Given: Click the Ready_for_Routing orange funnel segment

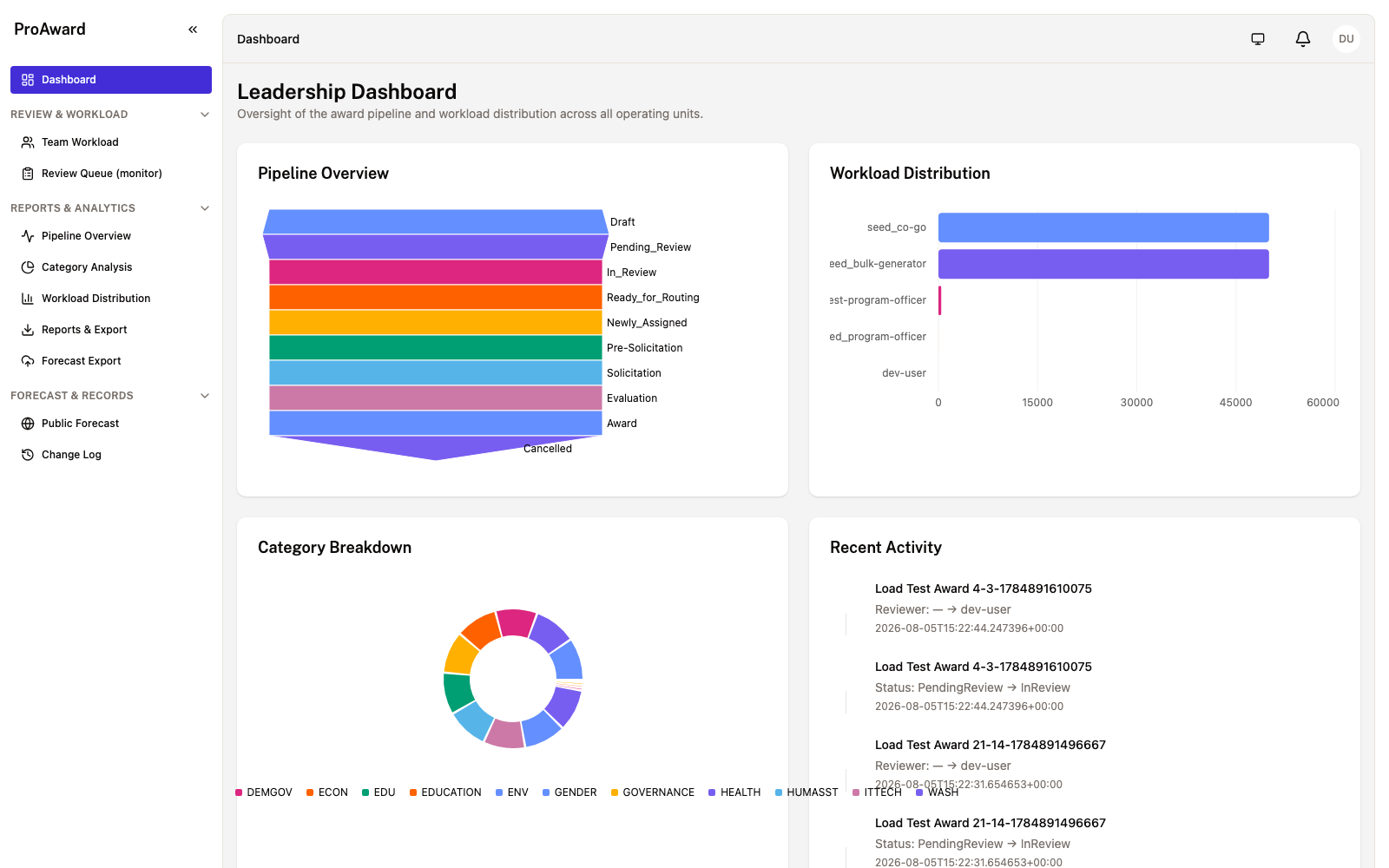Looking at the screenshot, I should click(436, 297).
